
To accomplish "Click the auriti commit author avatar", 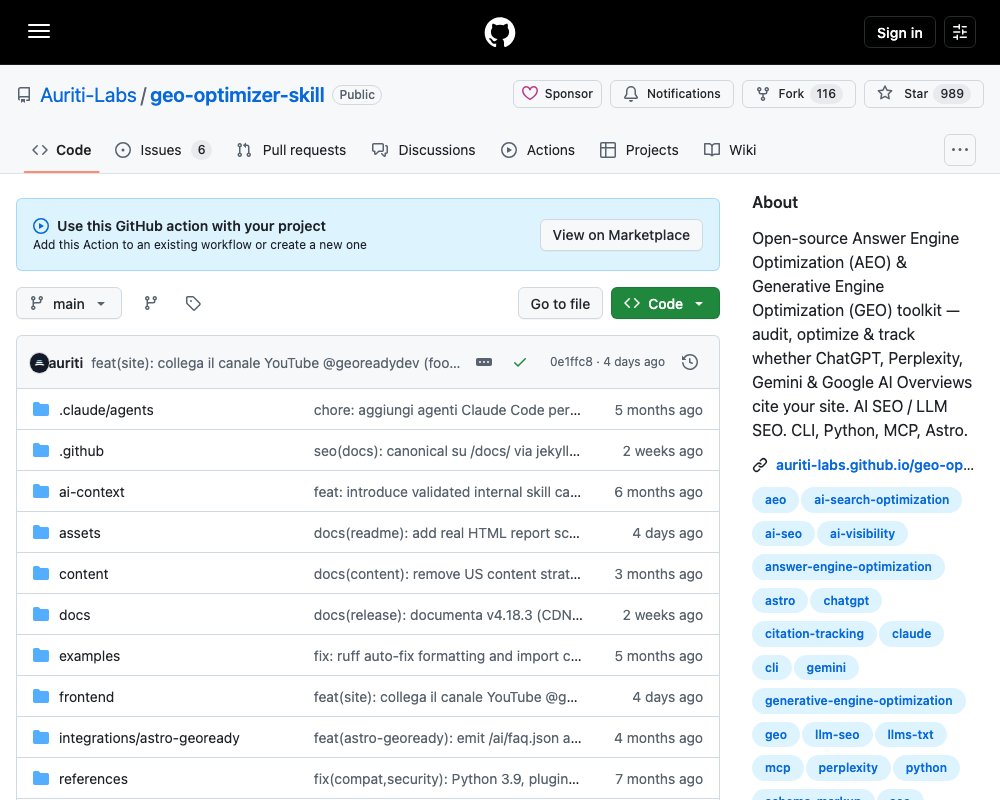I will click(x=39, y=363).
